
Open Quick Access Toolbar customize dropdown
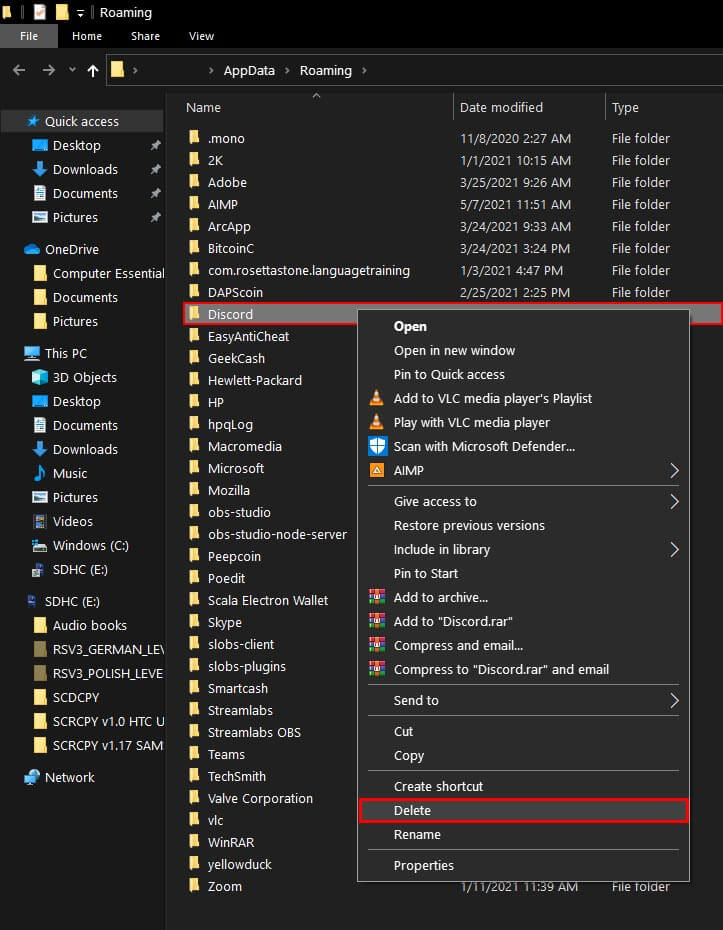coord(80,13)
